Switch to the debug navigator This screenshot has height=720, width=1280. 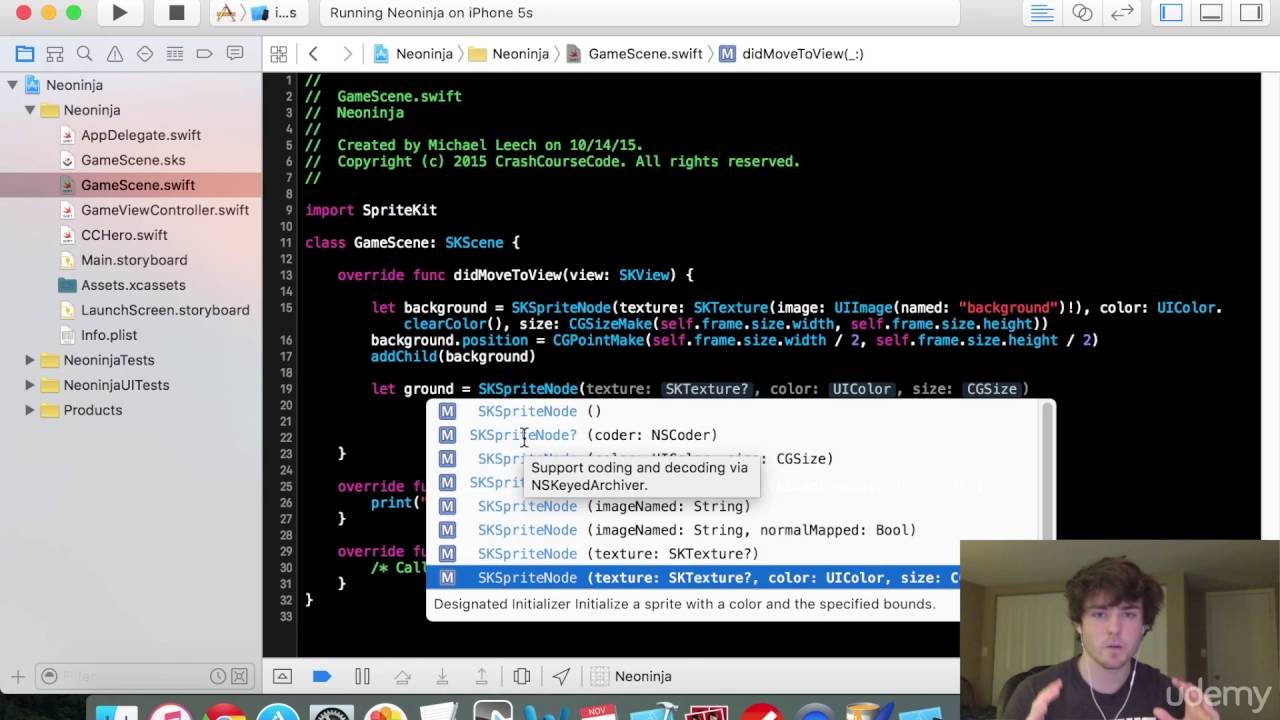tap(175, 54)
